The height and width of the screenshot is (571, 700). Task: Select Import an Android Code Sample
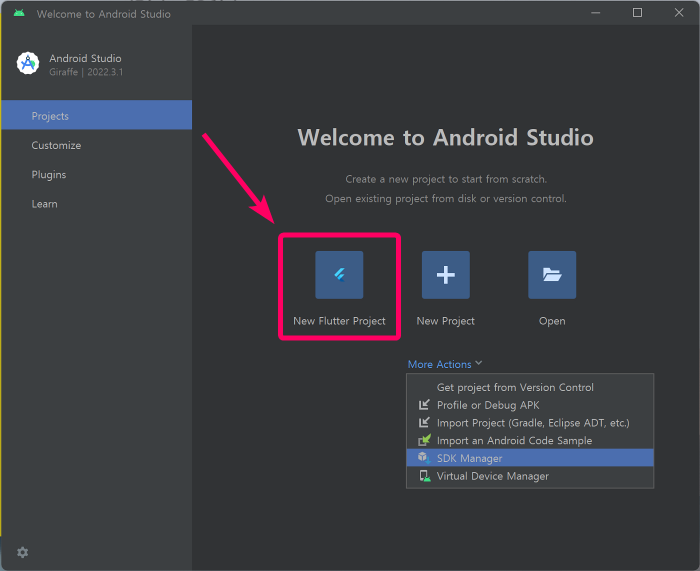tap(530, 441)
